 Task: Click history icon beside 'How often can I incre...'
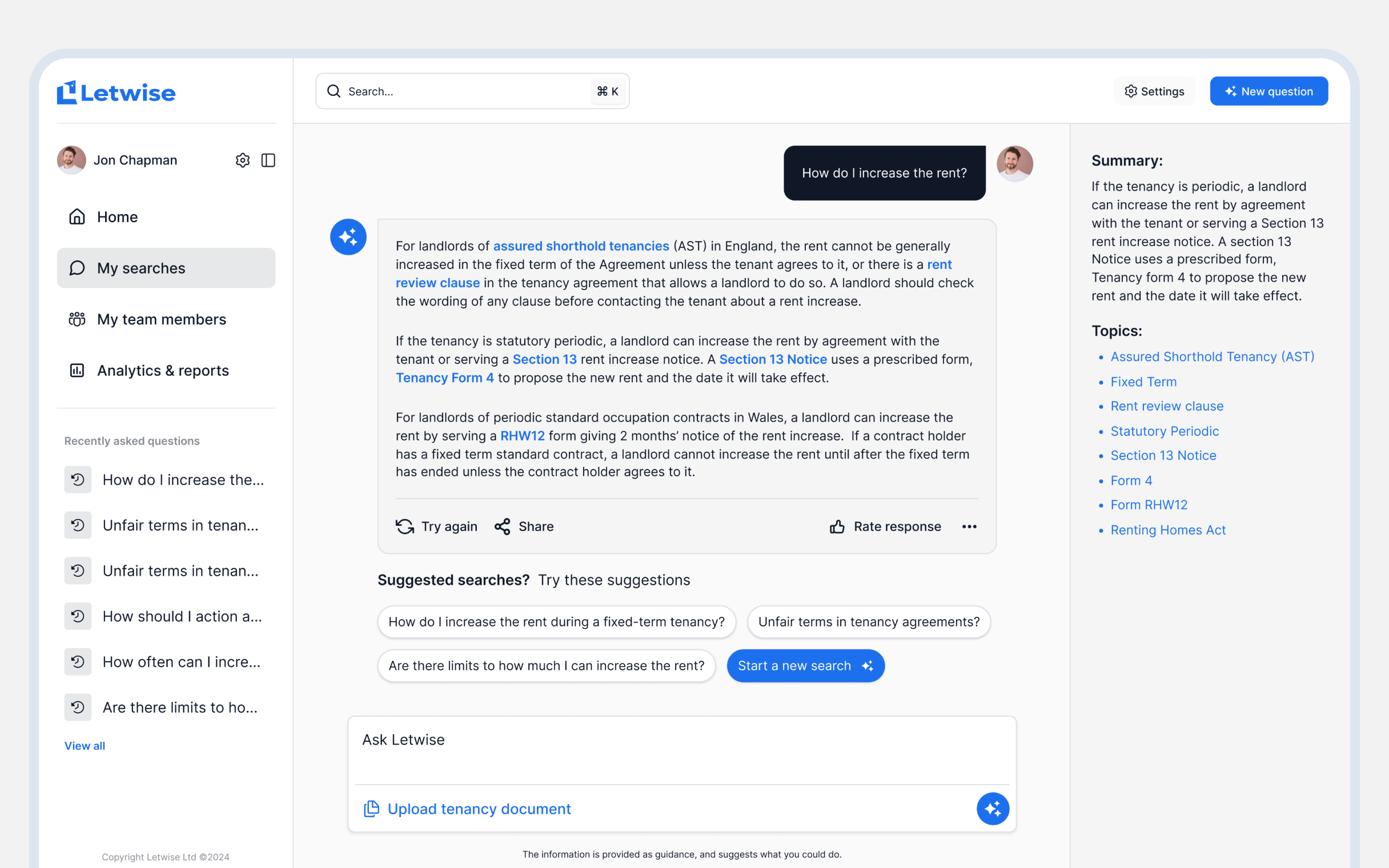point(78,662)
